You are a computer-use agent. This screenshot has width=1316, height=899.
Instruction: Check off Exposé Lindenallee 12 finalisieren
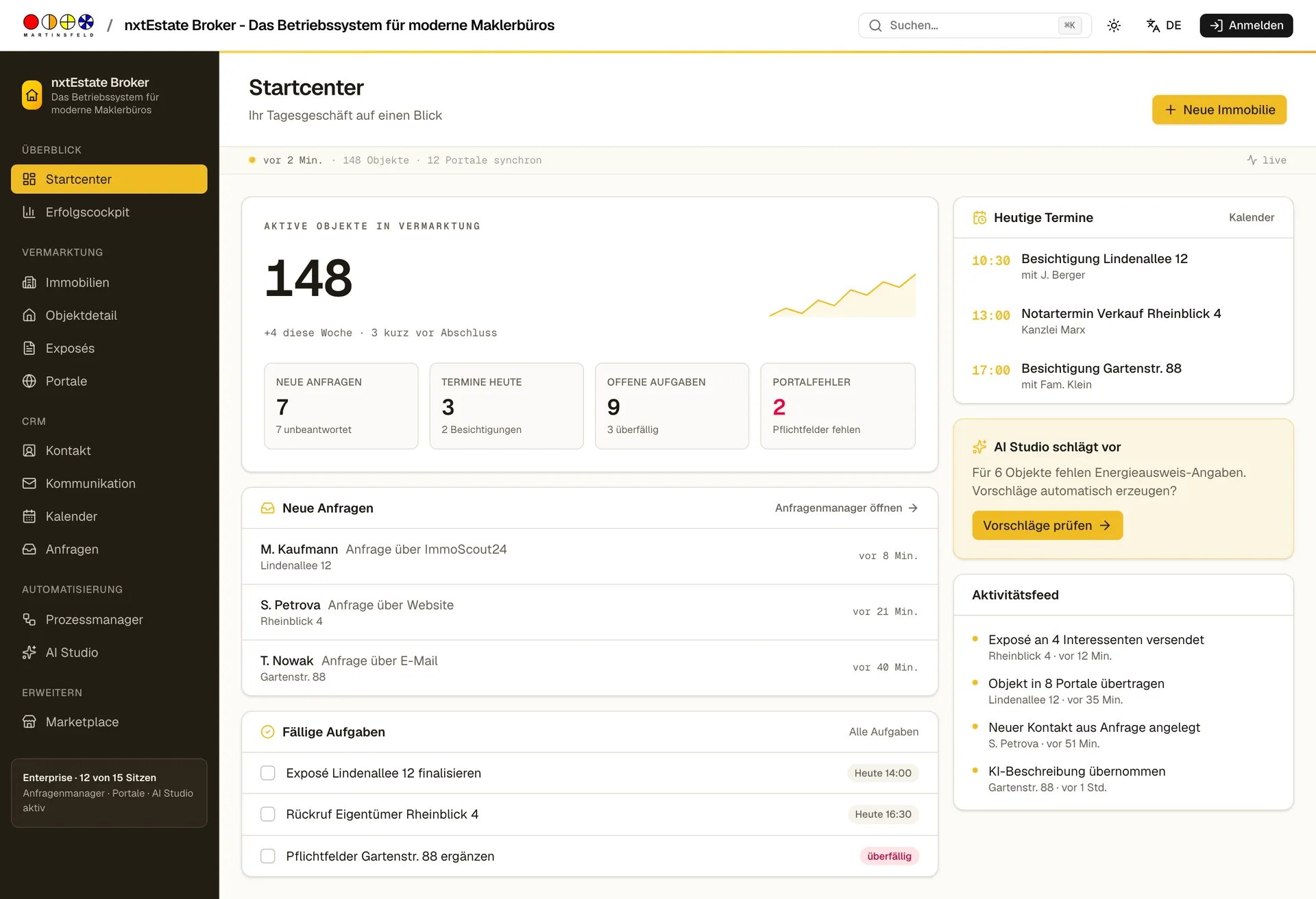268,773
